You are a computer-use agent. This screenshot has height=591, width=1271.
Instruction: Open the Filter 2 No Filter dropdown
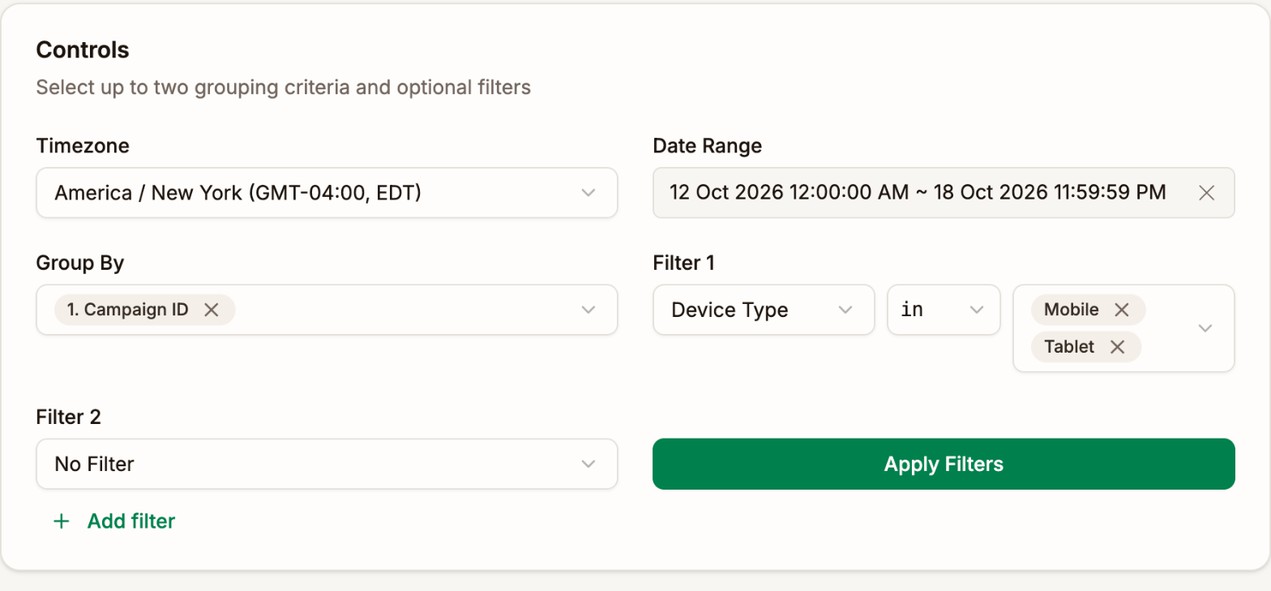click(x=327, y=464)
